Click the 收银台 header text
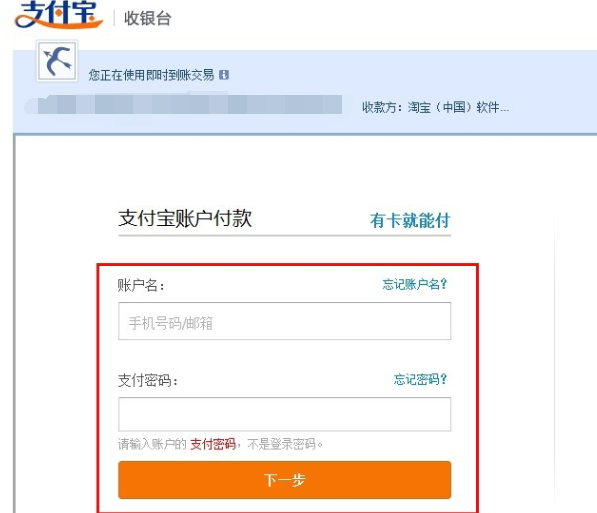 coord(148,18)
